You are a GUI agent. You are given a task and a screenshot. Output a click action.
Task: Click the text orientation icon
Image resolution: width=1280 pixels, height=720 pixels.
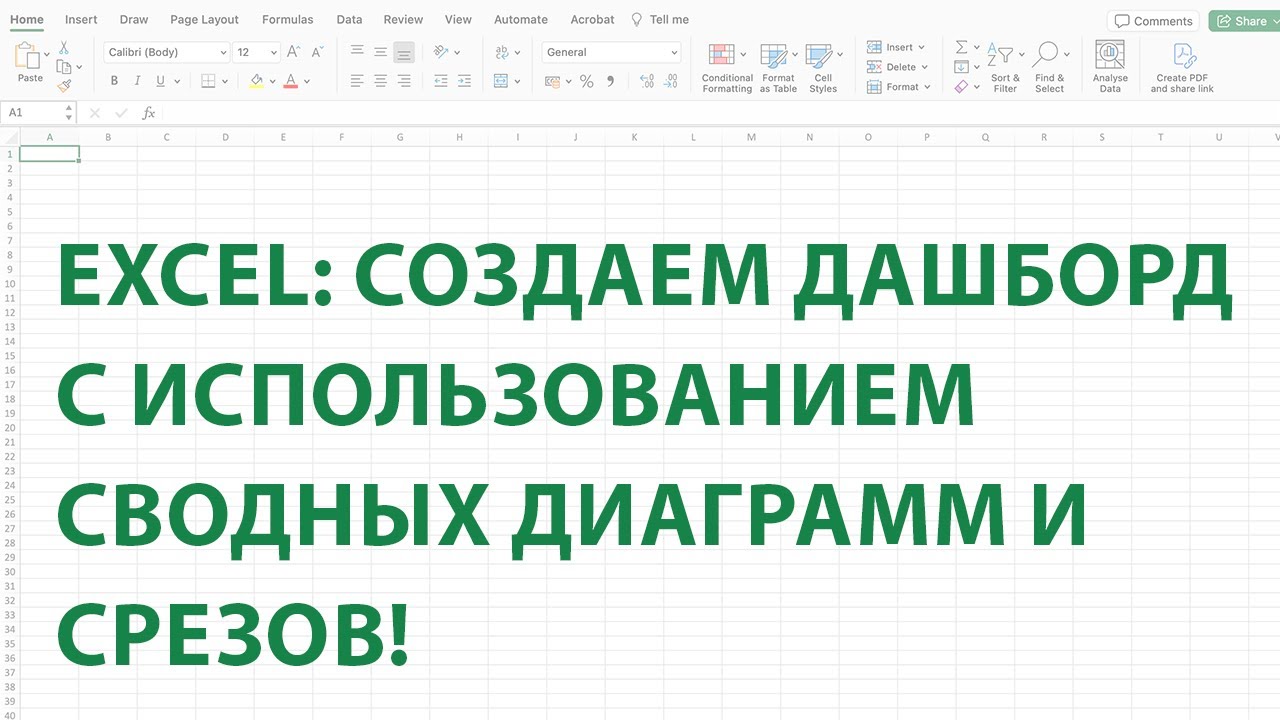(441, 52)
